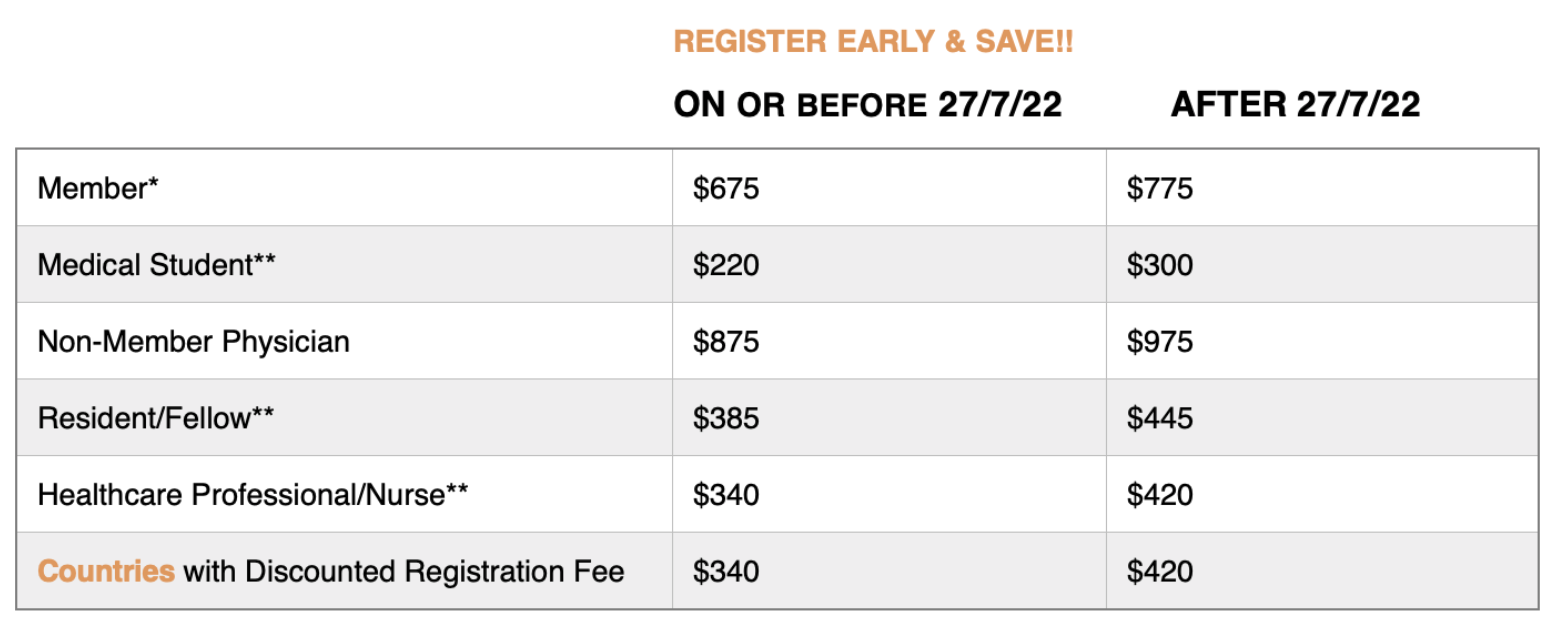Click the On or Before 27/7/22 header
This screenshot has height=628, width=1558.
pyautogui.click(x=867, y=105)
